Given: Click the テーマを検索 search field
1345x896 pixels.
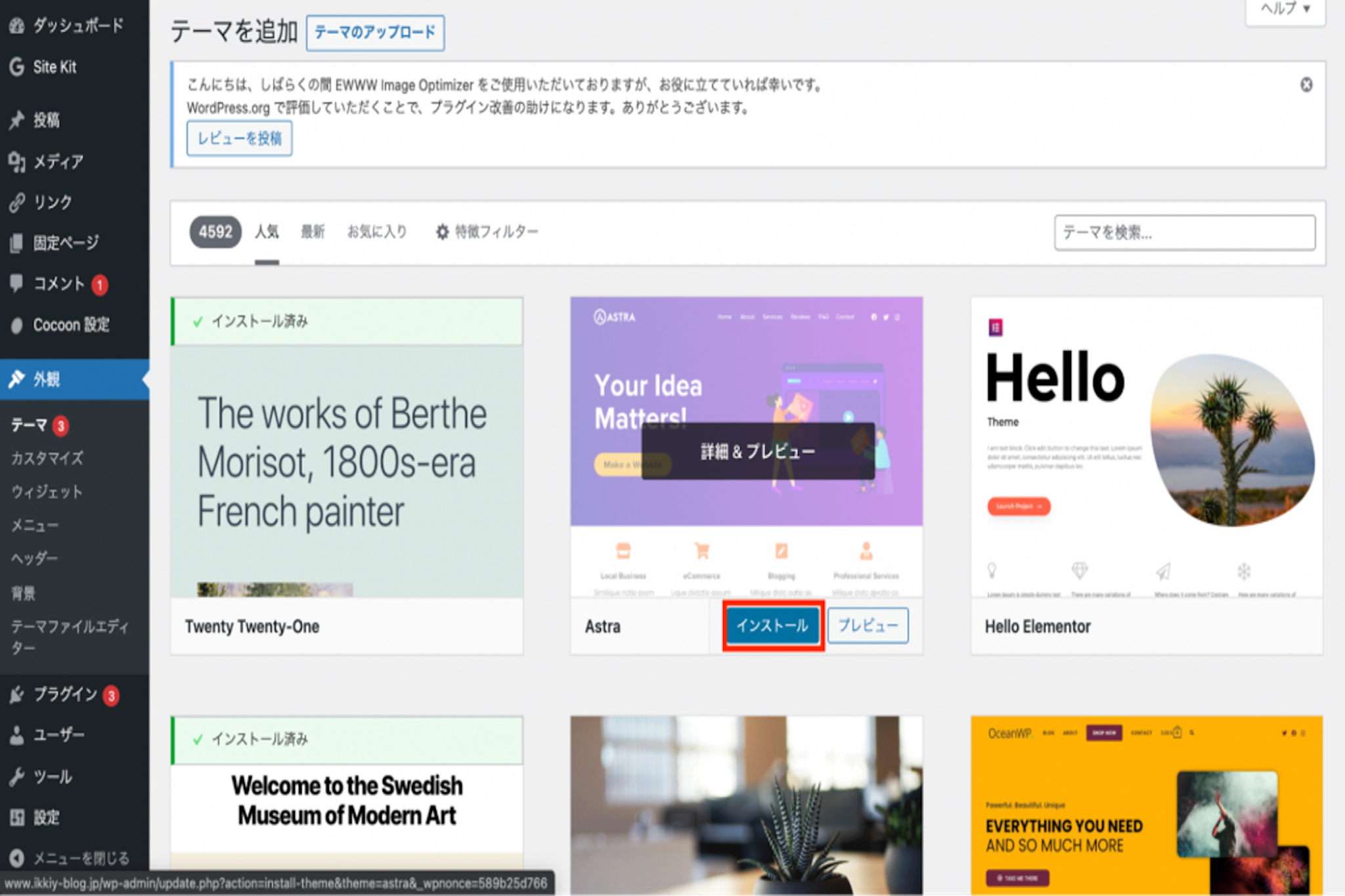Looking at the screenshot, I should 1184,232.
